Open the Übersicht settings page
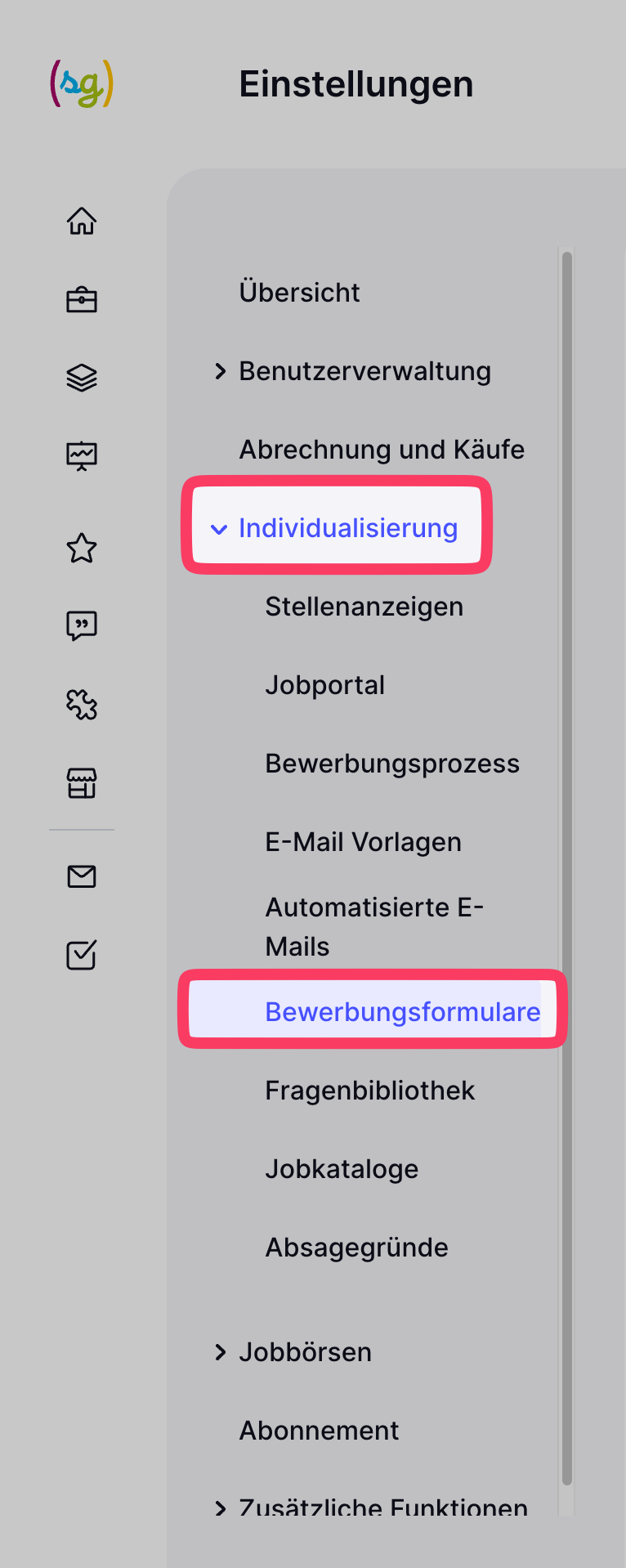626x1568 pixels. (x=299, y=293)
